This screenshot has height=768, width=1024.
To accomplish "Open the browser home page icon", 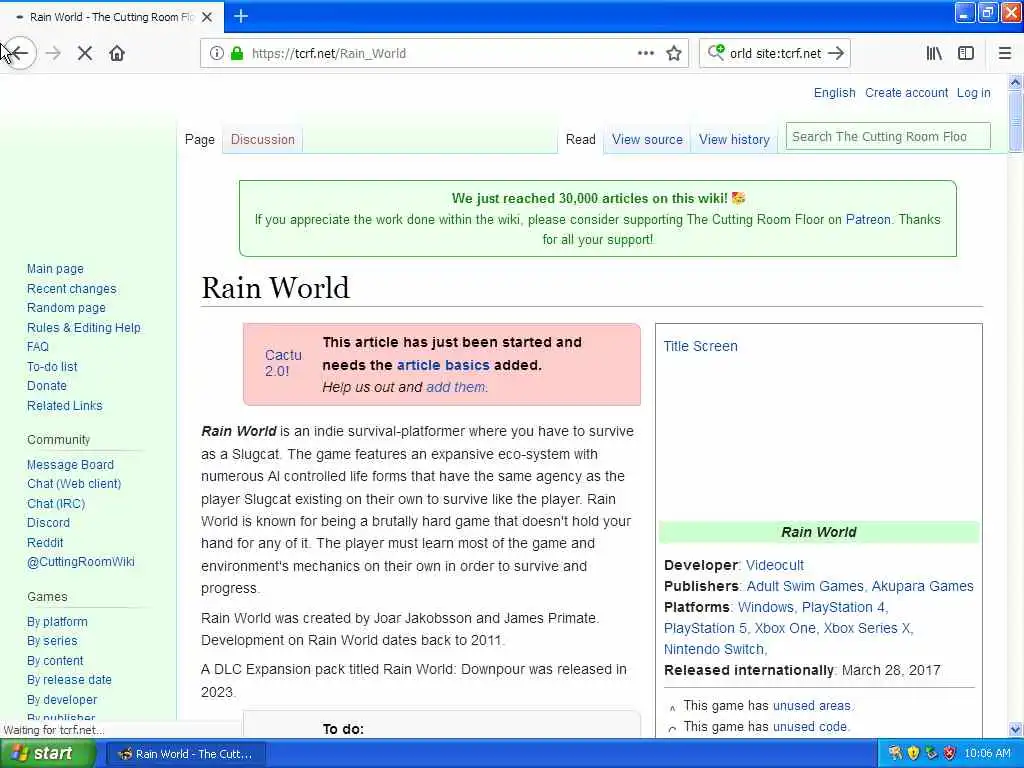I will point(117,53).
